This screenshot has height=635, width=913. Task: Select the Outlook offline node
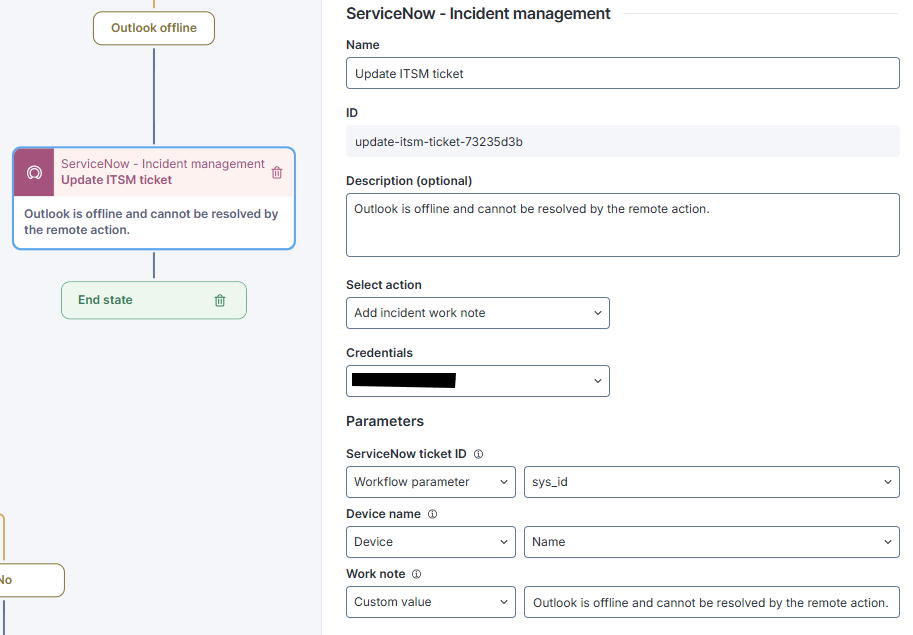(154, 28)
